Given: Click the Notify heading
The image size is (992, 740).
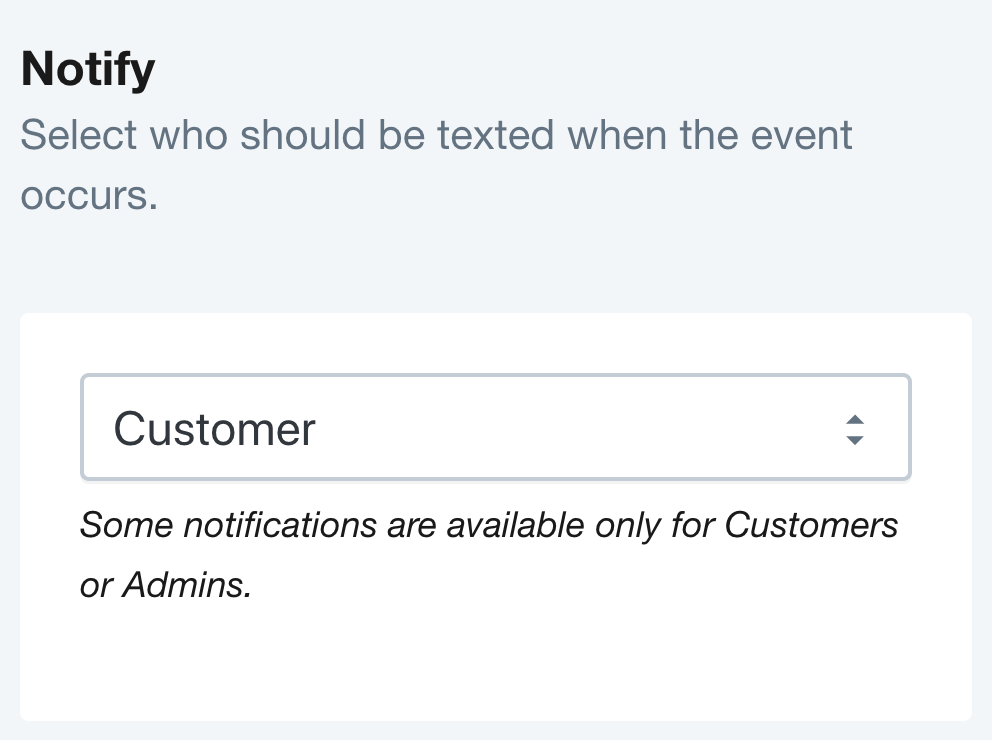Looking at the screenshot, I should click(x=87, y=67).
